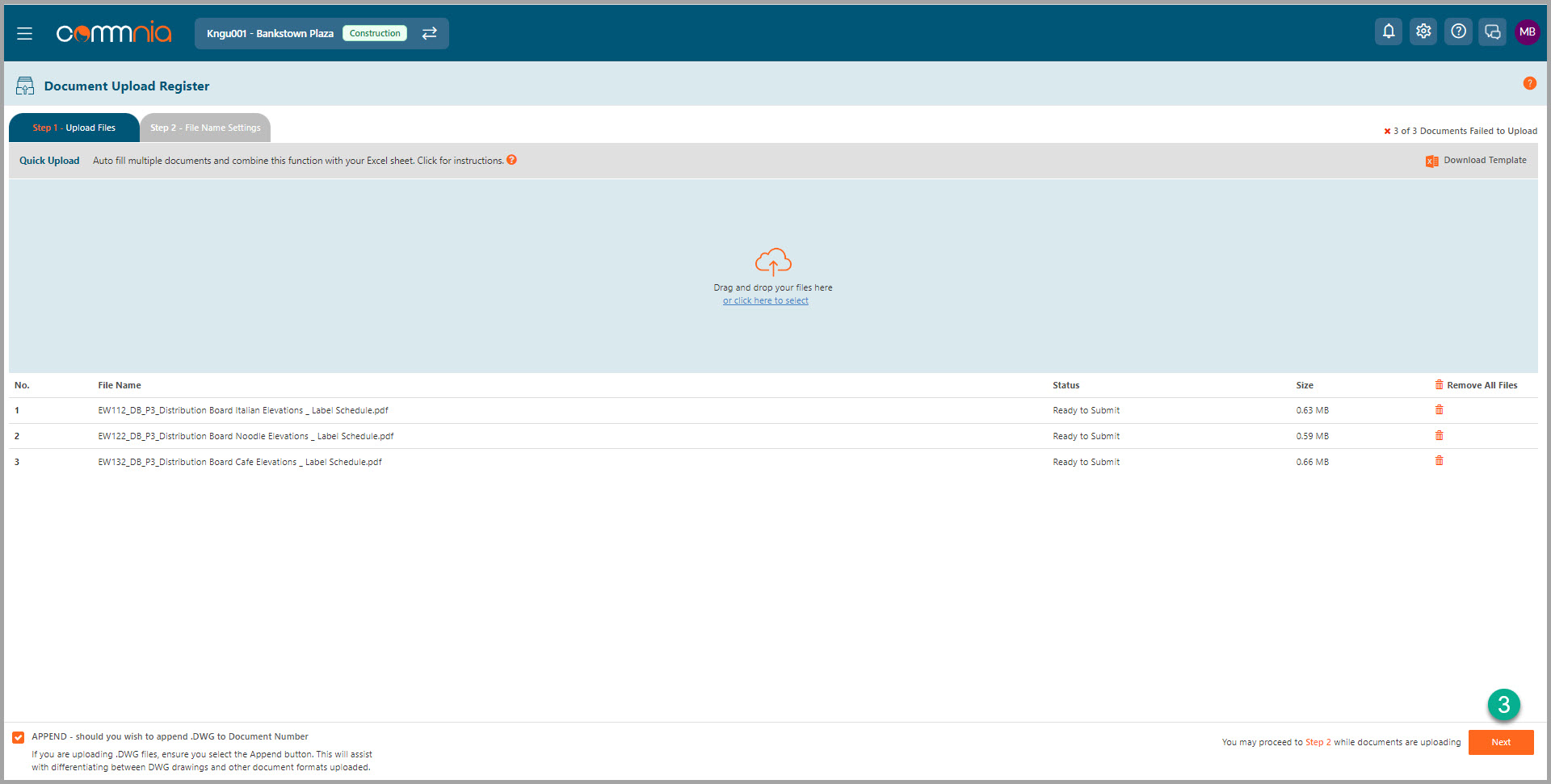Select the Step 1 Upload Files tab
The width and height of the screenshot is (1551, 784).
[x=74, y=128]
